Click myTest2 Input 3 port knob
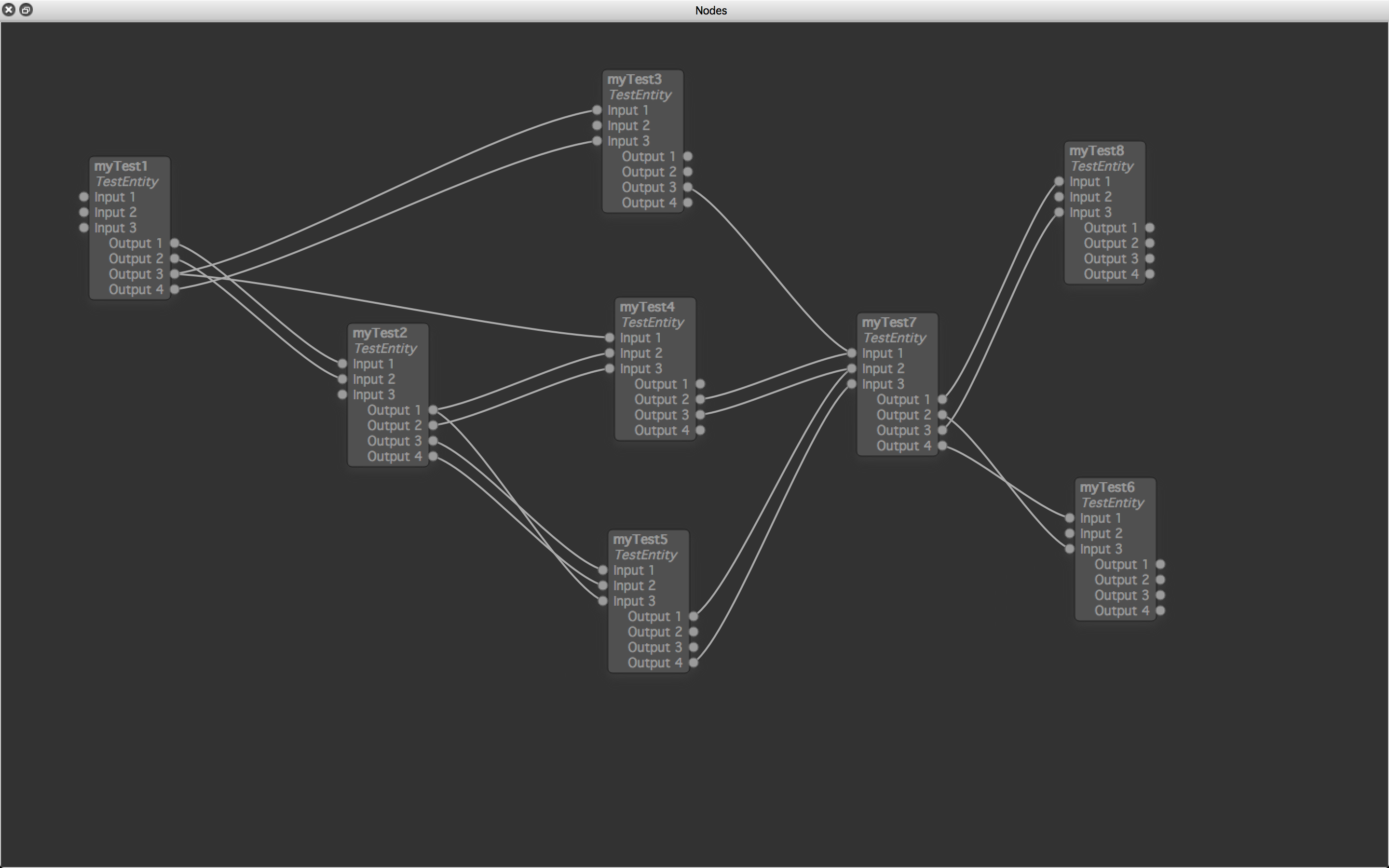This screenshot has width=1389, height=868. (x=342, y=395)
